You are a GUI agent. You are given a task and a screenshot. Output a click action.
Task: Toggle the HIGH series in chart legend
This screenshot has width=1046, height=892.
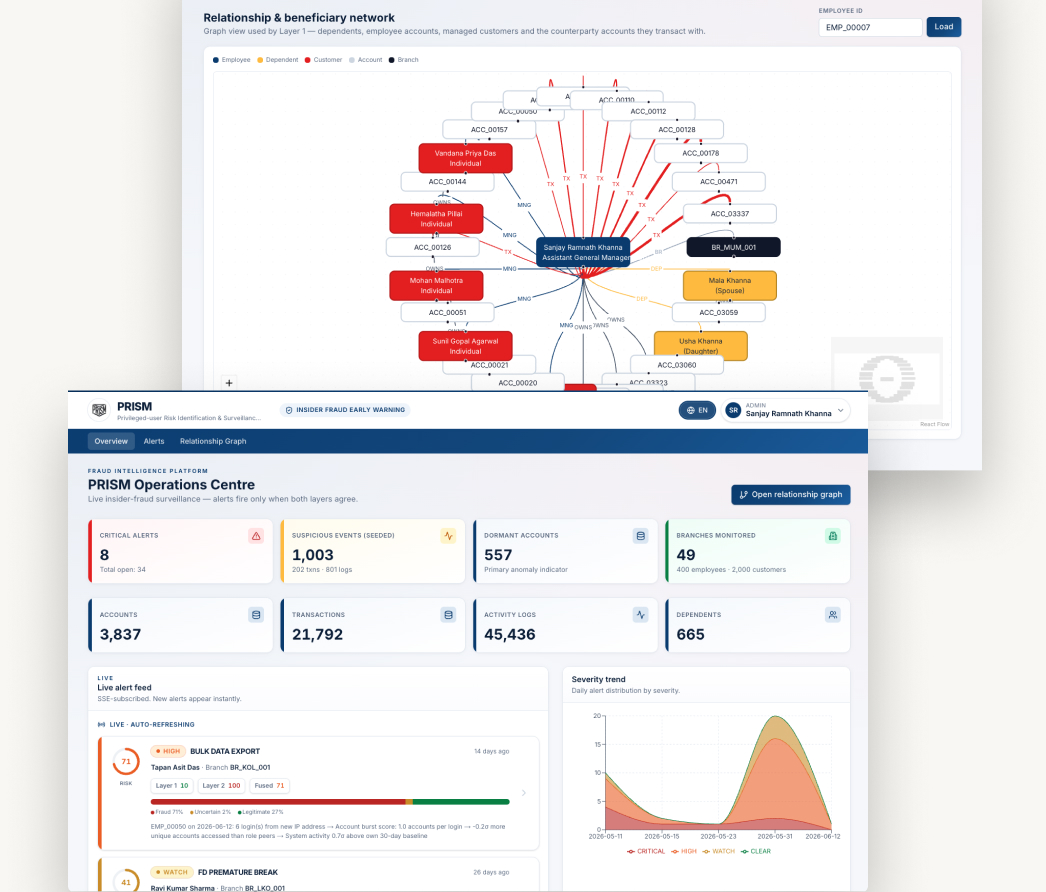(684, 851)
